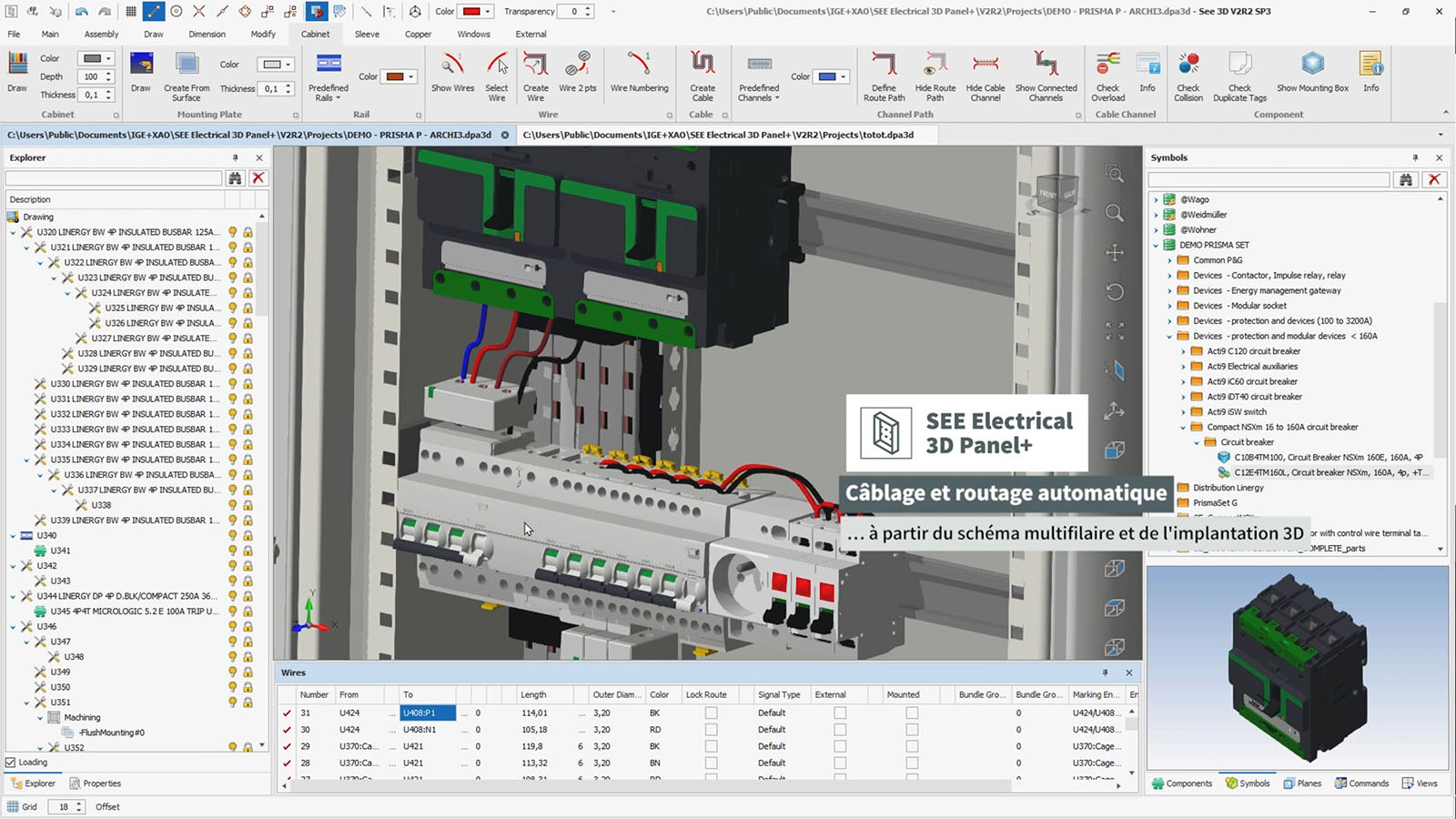Toggle Lock Route checkbox for wire 31
The width and height of the screenshot is (1456, 819).
[711, 713]
